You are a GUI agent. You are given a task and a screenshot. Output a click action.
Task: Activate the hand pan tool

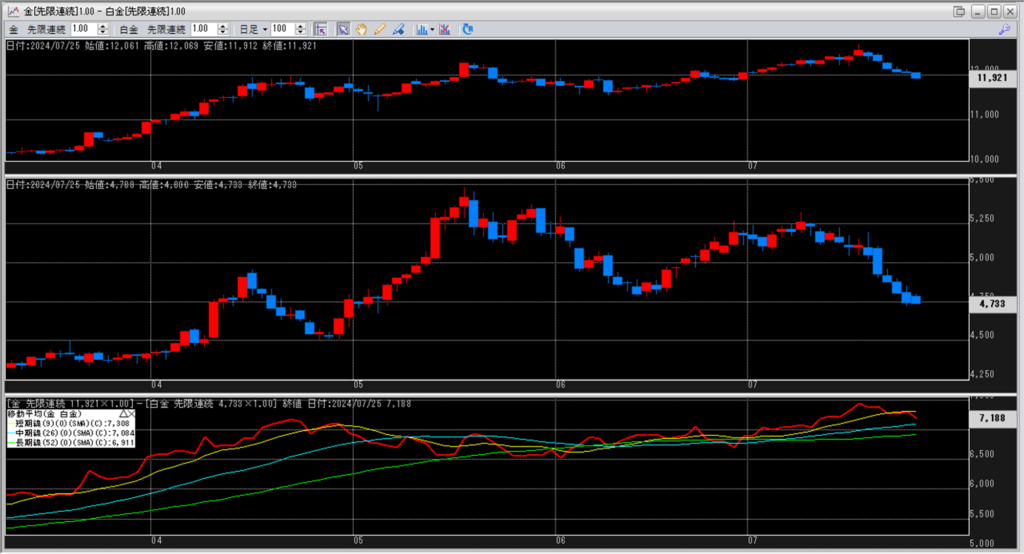point(362,30)
